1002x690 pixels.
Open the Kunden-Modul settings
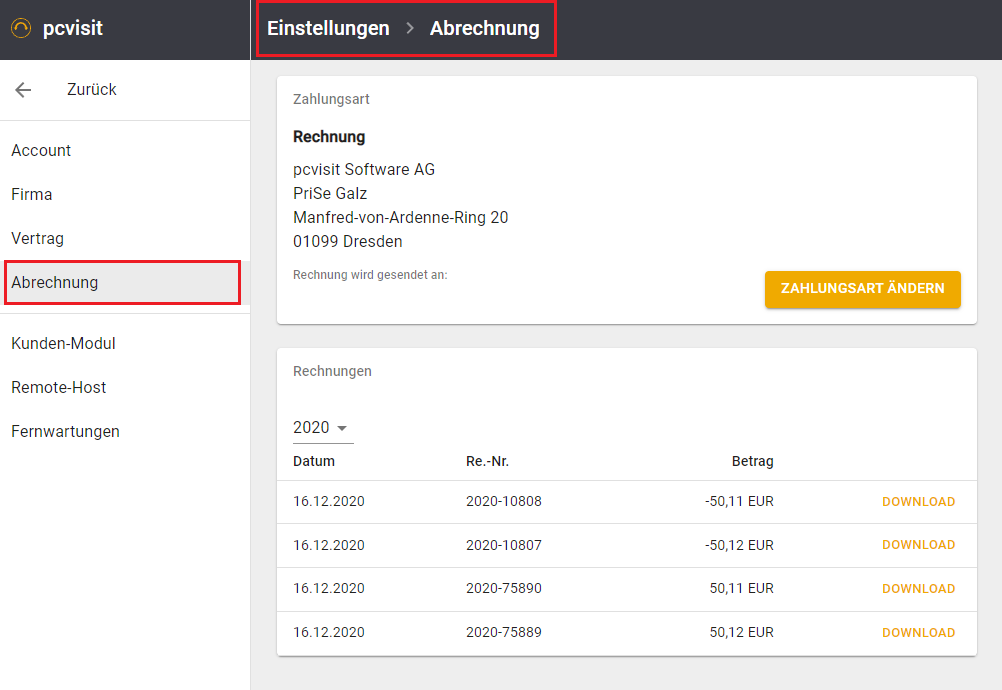(x=63, y=343)
